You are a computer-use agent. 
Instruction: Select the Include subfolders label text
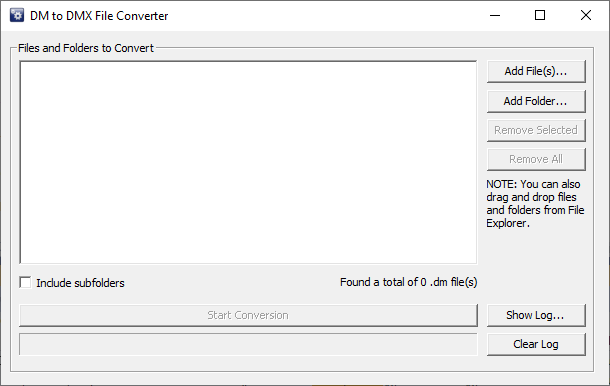point(81,283)
